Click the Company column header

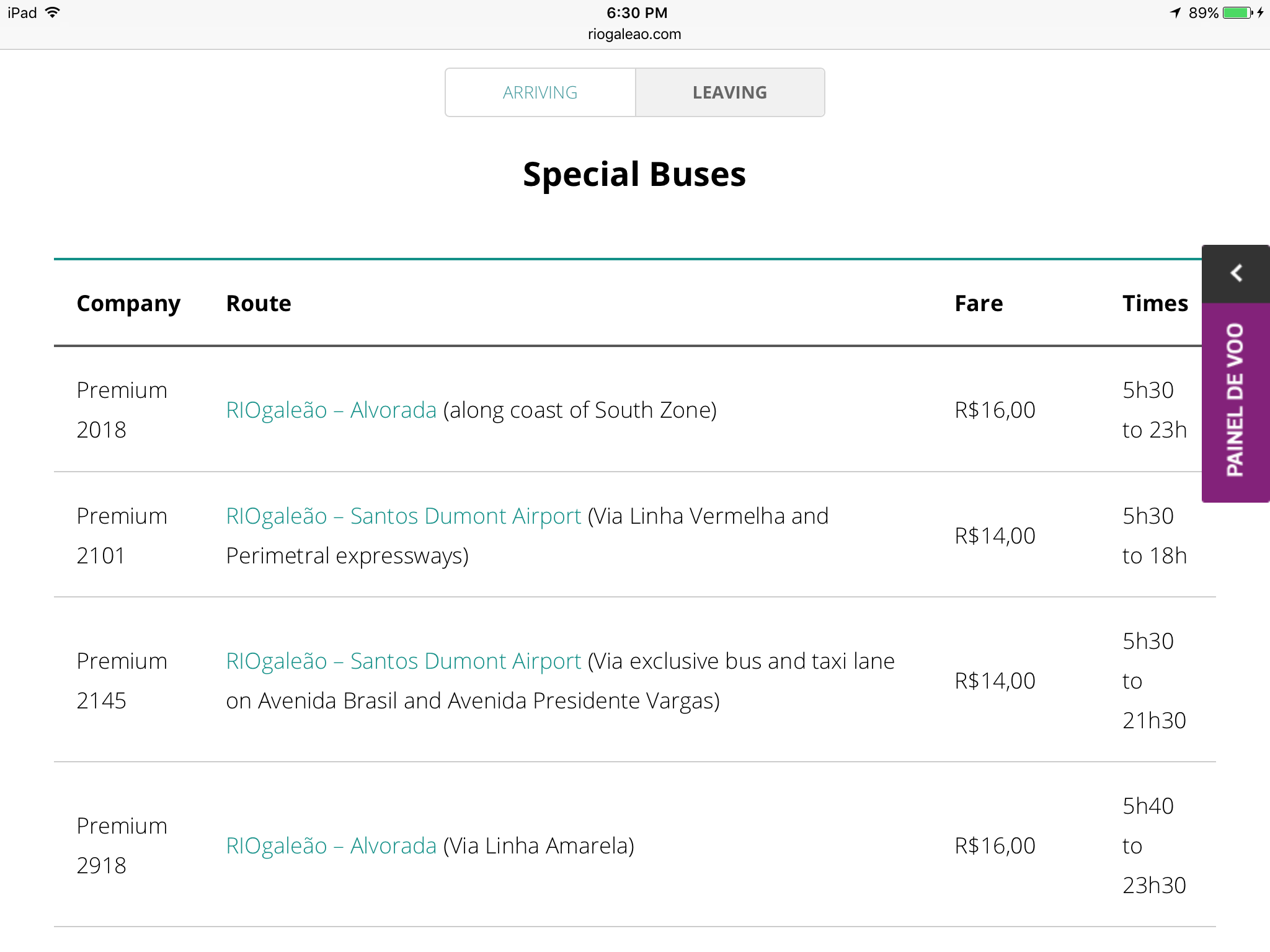click(x=128, y=304)
